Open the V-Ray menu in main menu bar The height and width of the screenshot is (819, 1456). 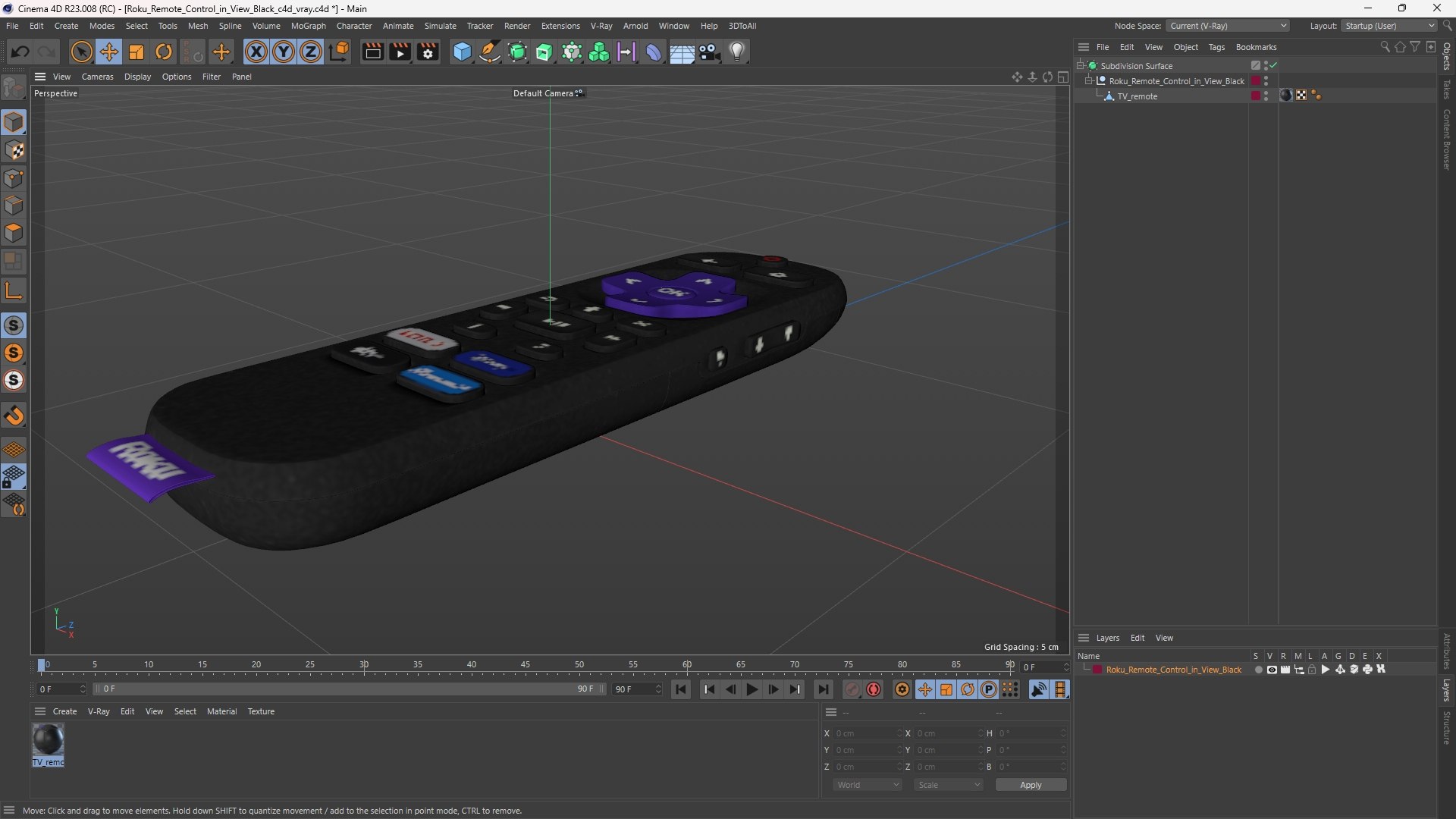[x=601, y=26]
